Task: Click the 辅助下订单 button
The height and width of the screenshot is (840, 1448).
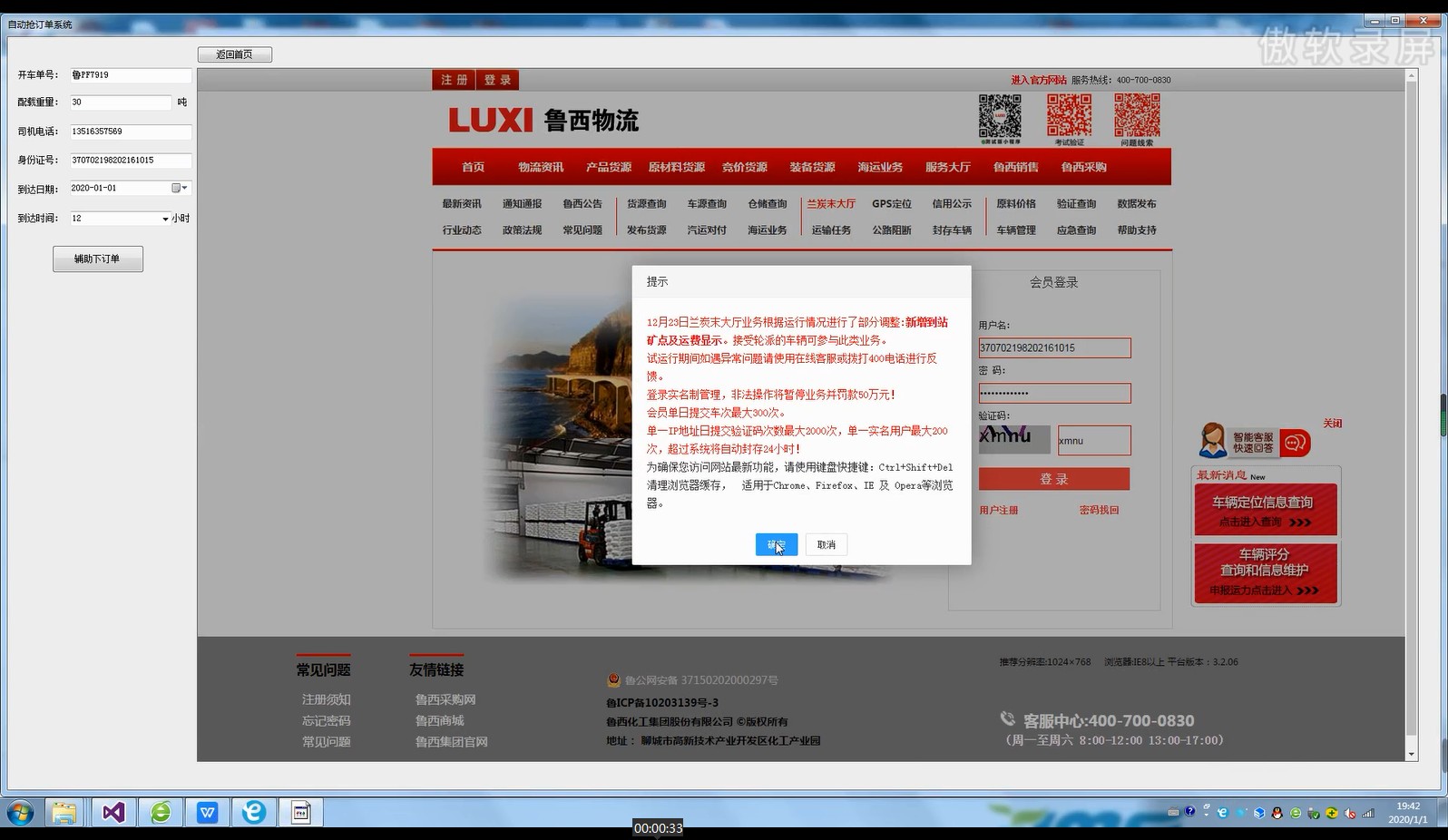Action: (x=98, y=259)
